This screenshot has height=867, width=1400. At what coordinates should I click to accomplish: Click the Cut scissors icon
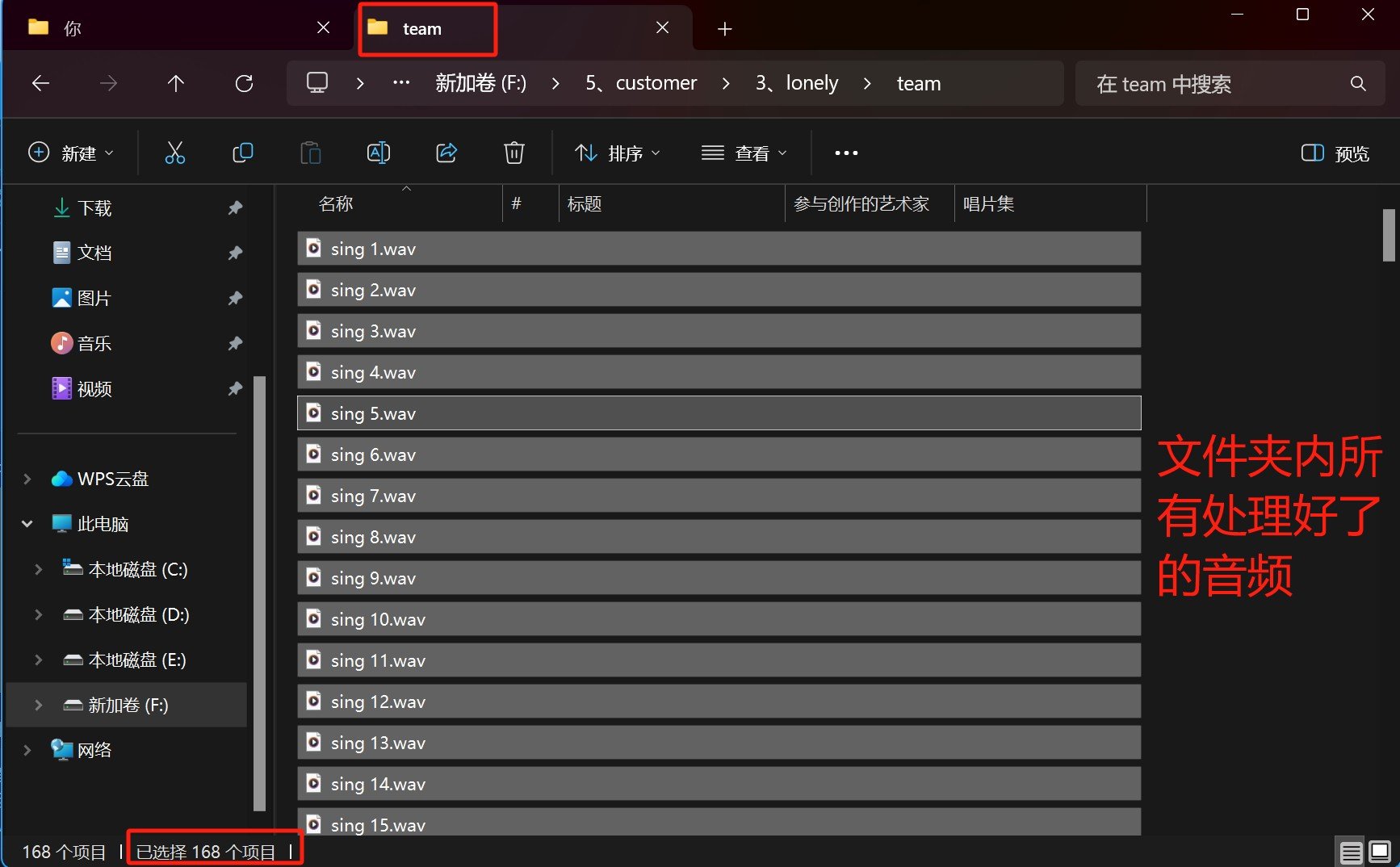(174, 153)
